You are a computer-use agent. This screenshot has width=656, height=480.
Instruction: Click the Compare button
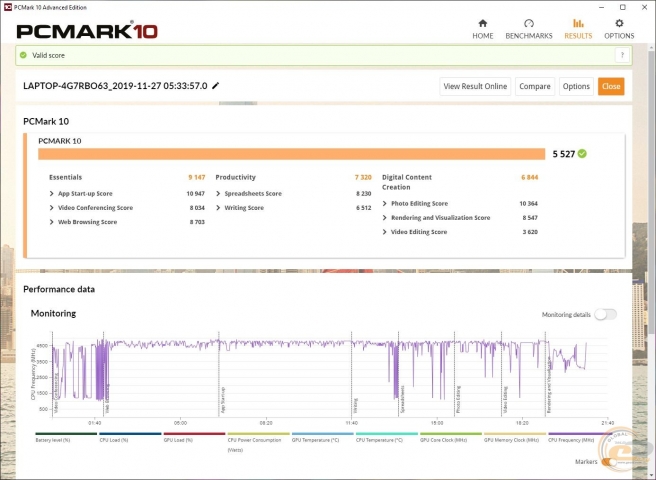(x=535, y=86)
